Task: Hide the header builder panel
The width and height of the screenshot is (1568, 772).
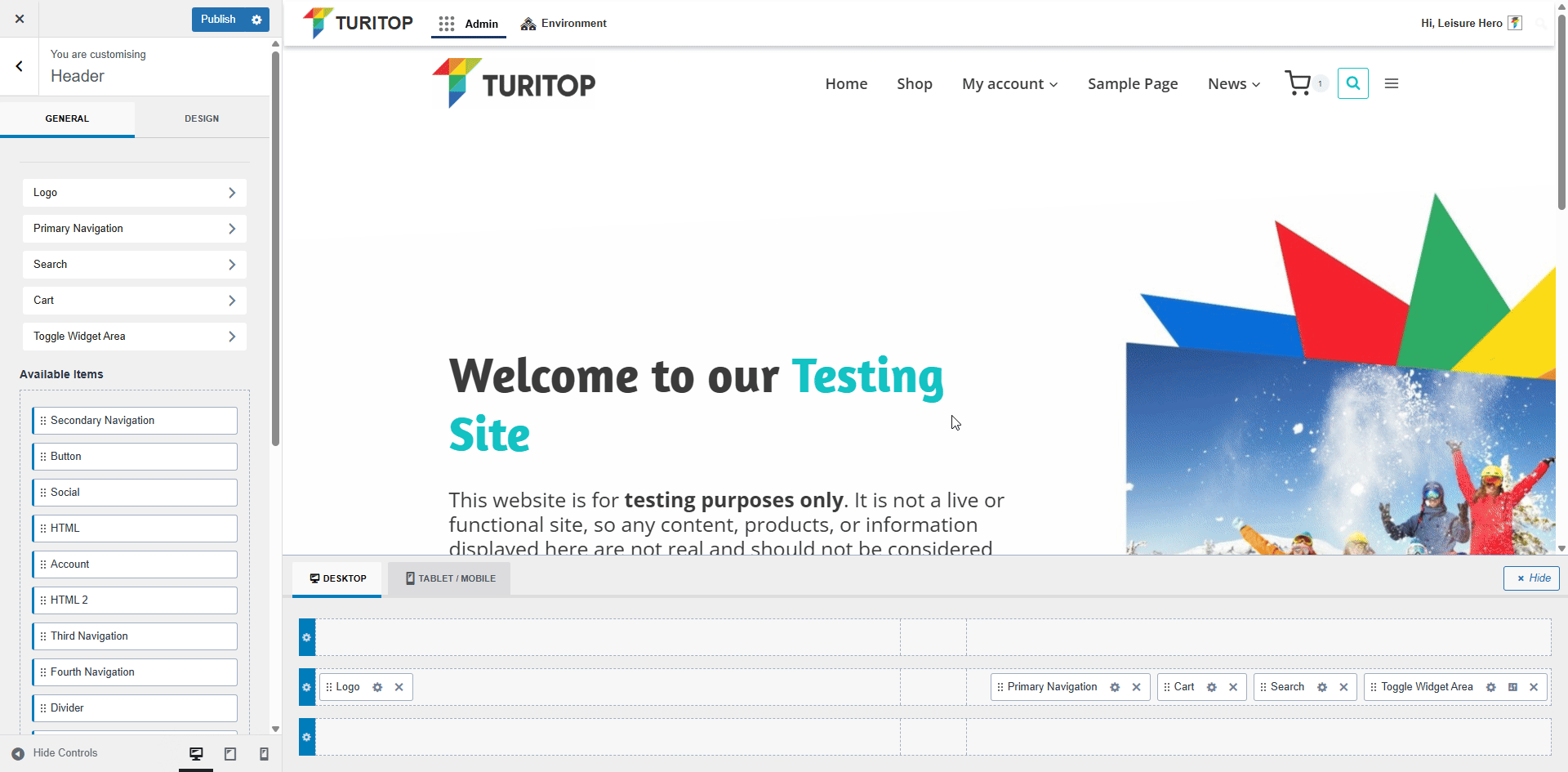Action: tap(1531, 578)
